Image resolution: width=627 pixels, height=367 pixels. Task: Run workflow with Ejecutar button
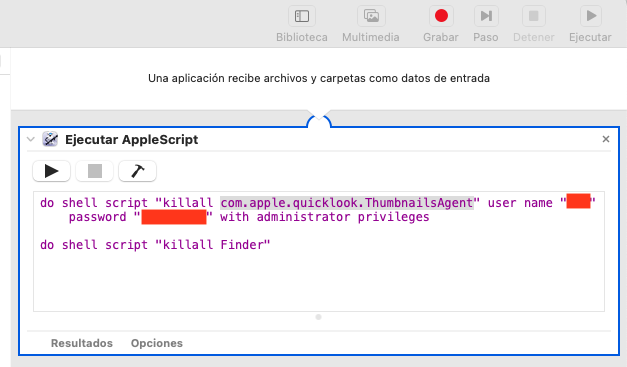(591, 16)
